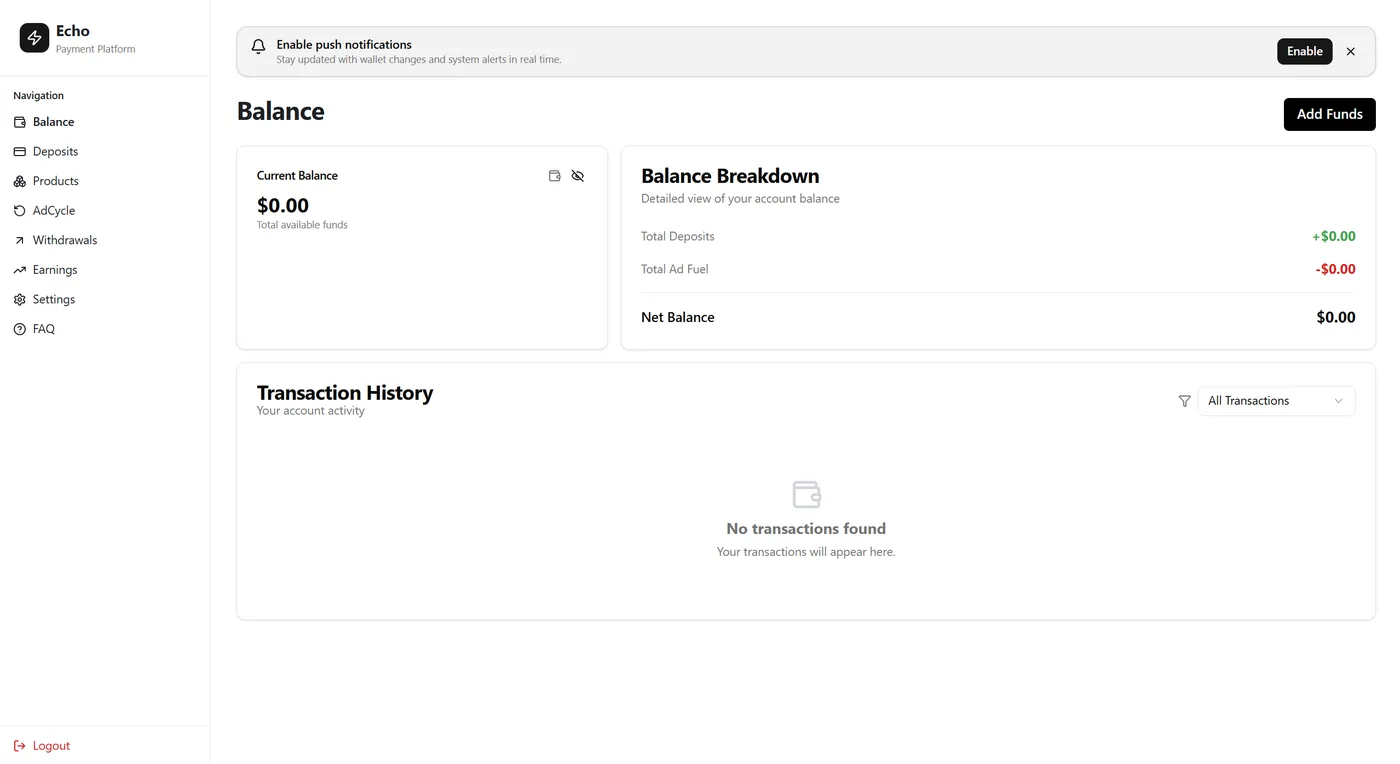Click the wallet icon in Current Balance card
Image resolution: width=1400 pixels, height=764 pixels.
click(555, 176)
